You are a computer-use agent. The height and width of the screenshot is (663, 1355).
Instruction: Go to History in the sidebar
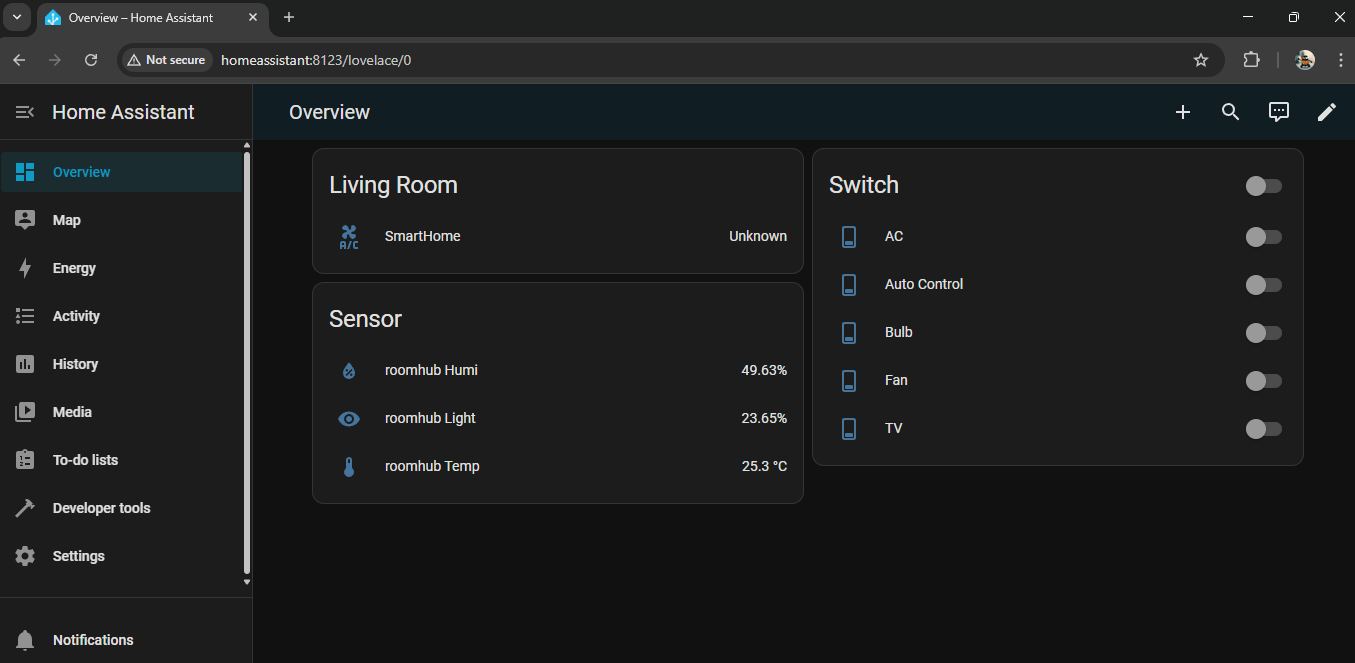point(75,364)
